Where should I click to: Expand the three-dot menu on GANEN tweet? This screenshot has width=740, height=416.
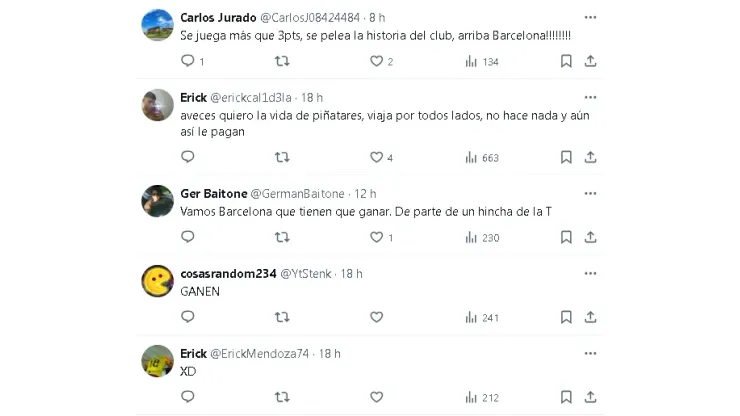[590, 273]
